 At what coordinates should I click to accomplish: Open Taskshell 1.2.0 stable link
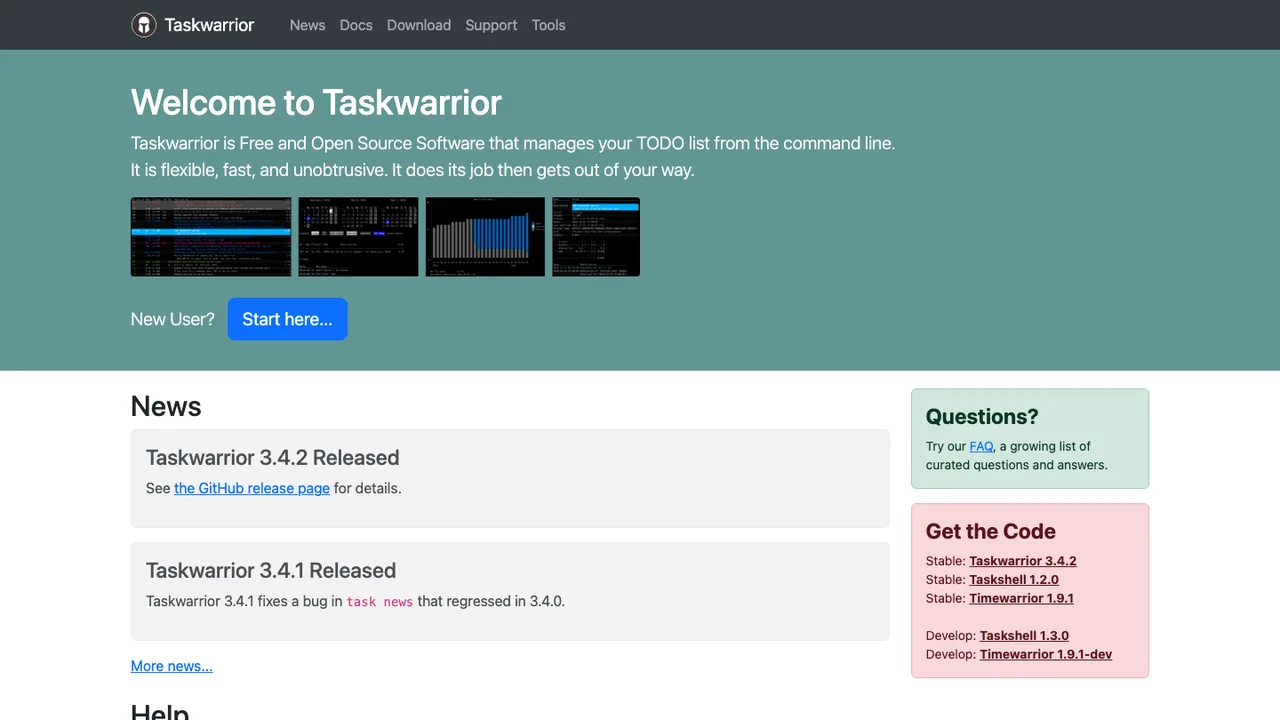1014,579
